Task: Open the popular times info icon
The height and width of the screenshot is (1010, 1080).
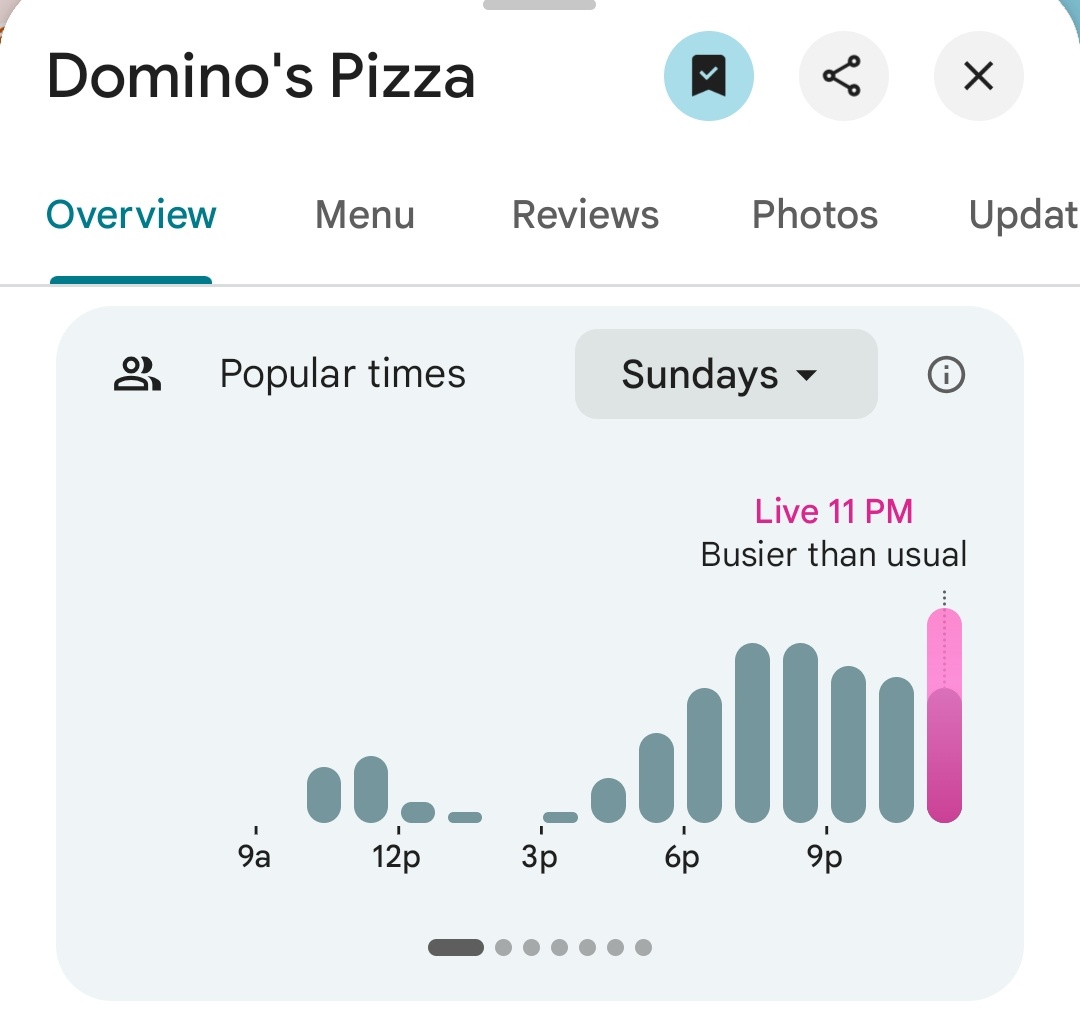Action: 946,375
